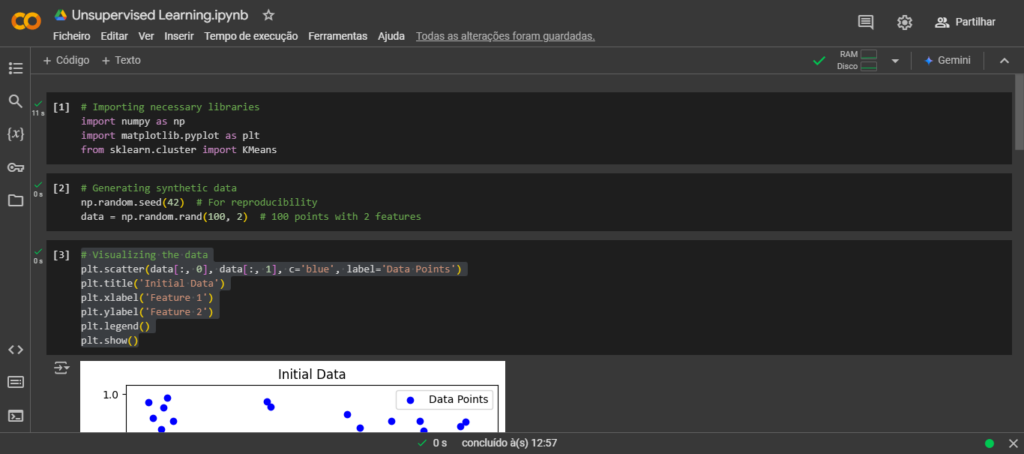Image resolution: width=1024 pixels, height=454 pixels.
Task: Toggle the output view of cell 3
Action: [62, 368]
